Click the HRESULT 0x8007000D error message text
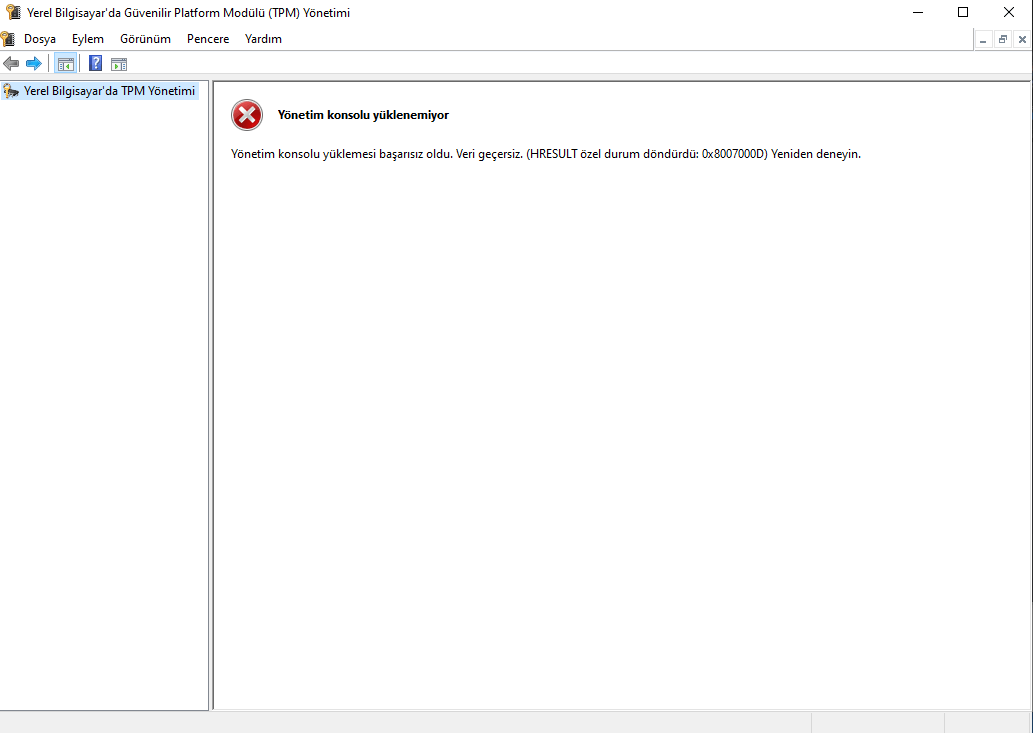This screenshot has width=1033, height=733. [545, 154]
